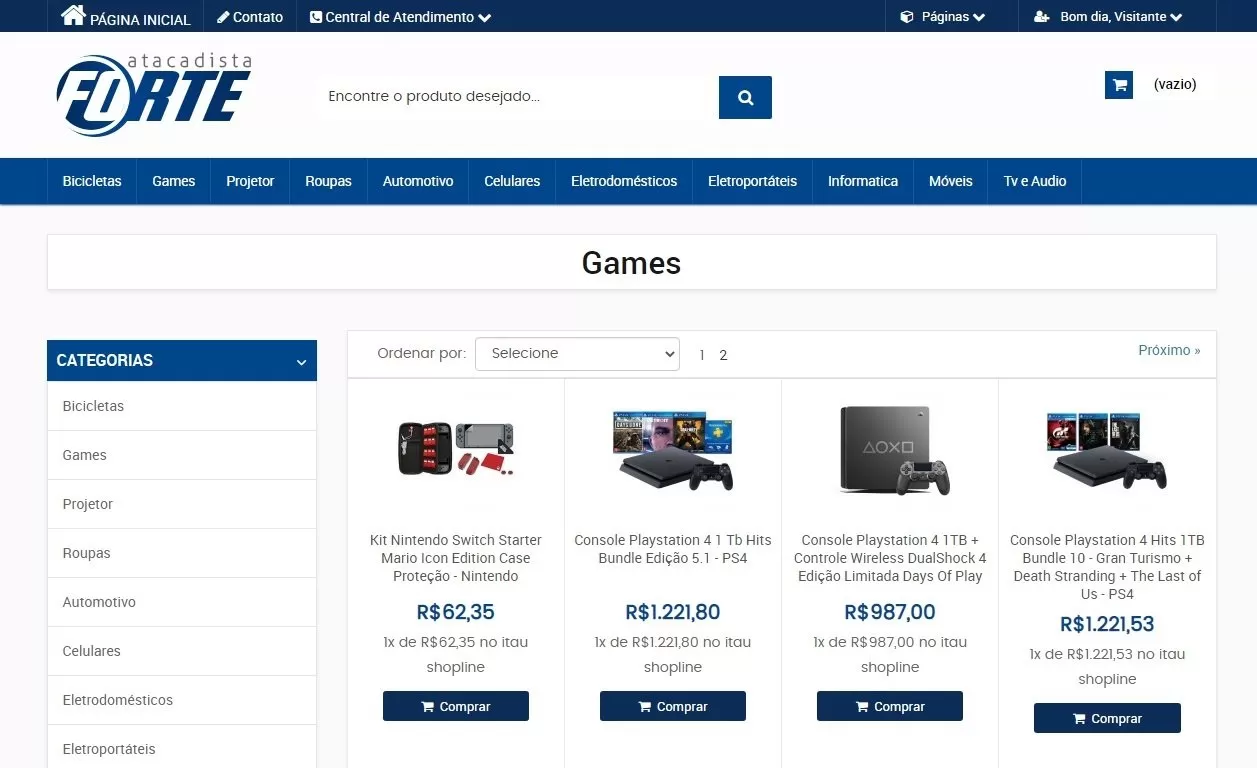Open the shopping cart icon
Screen dimensions: 1257x768
coord(1119,85)
